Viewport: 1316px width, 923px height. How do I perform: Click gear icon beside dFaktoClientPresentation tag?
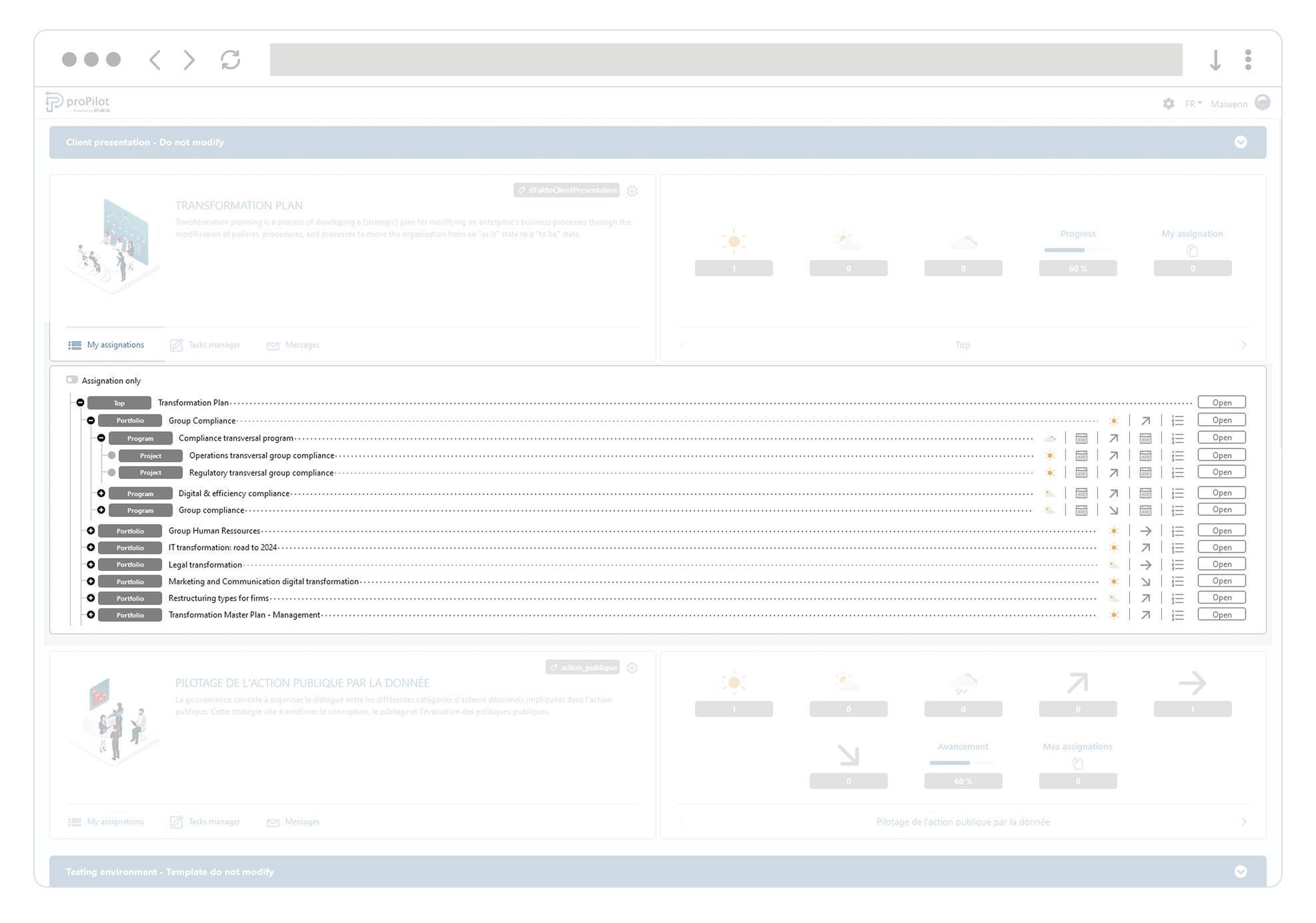coord(632,191)
